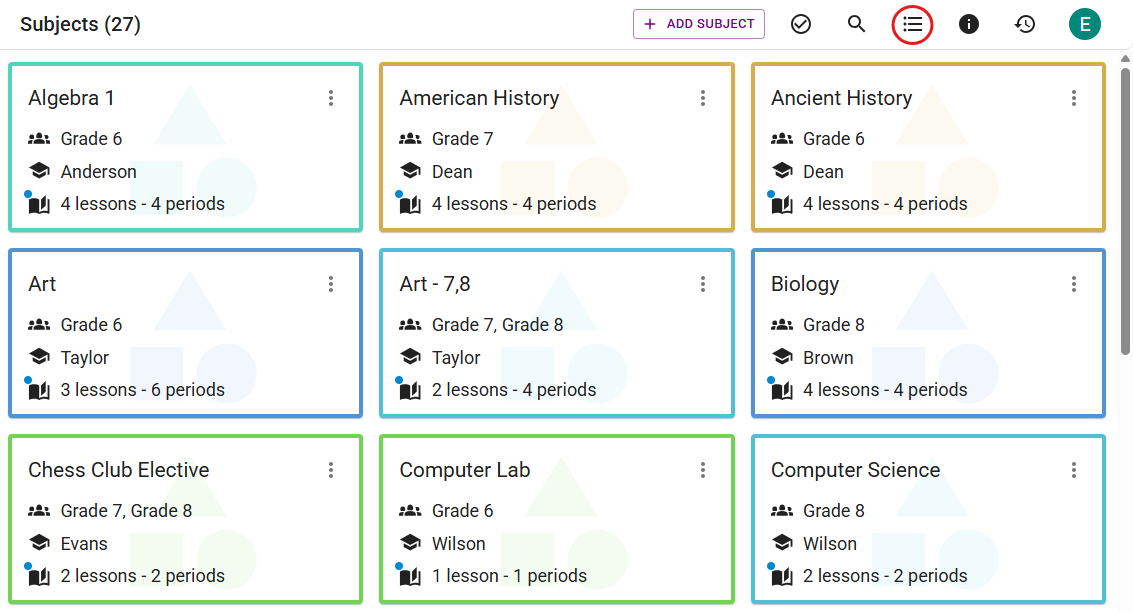The width and height of the screenshot is (1133, 613).
Task: Open Chess Club Elective kebab menu
Action: (331, 470)
